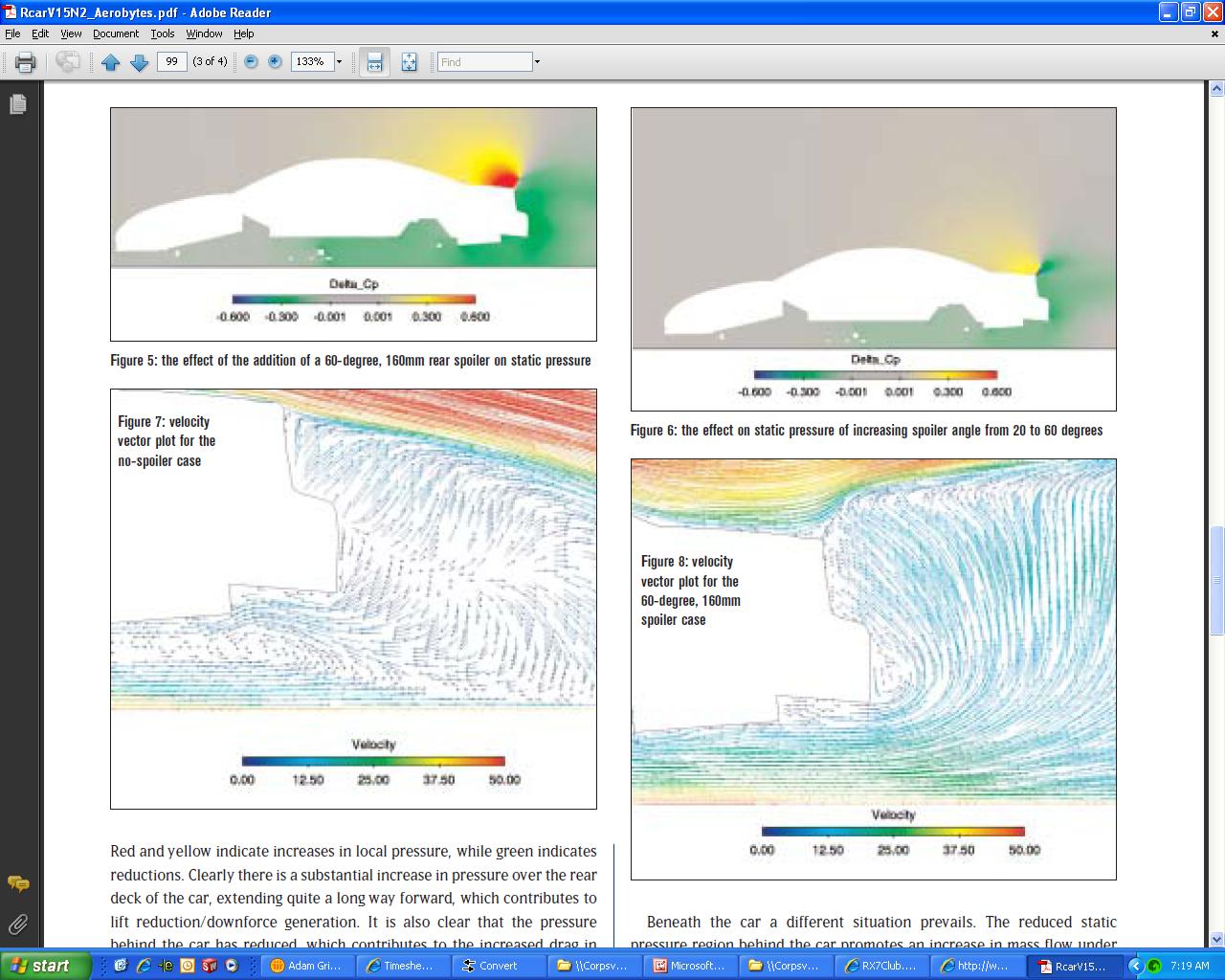Toggle the fit-width scrolling mode button
The height and width of the screenshot is (980, 1225).
pos(374,62)
